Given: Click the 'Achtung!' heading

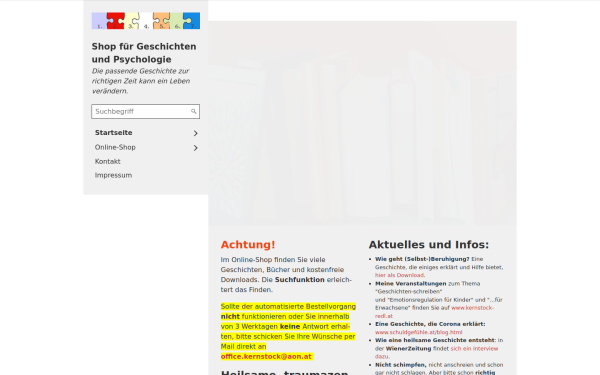Looking at the screenshot, I should click(248, 245).
